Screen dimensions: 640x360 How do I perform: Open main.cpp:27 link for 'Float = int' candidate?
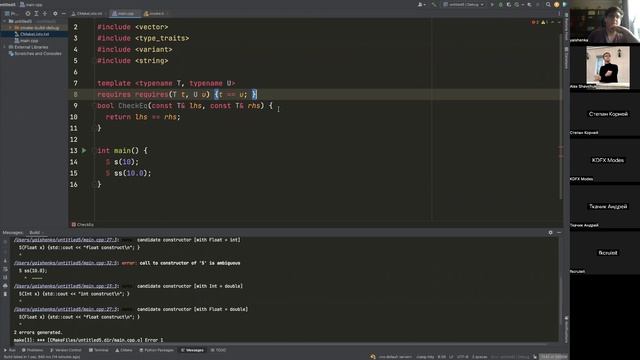tap(66, 240)
